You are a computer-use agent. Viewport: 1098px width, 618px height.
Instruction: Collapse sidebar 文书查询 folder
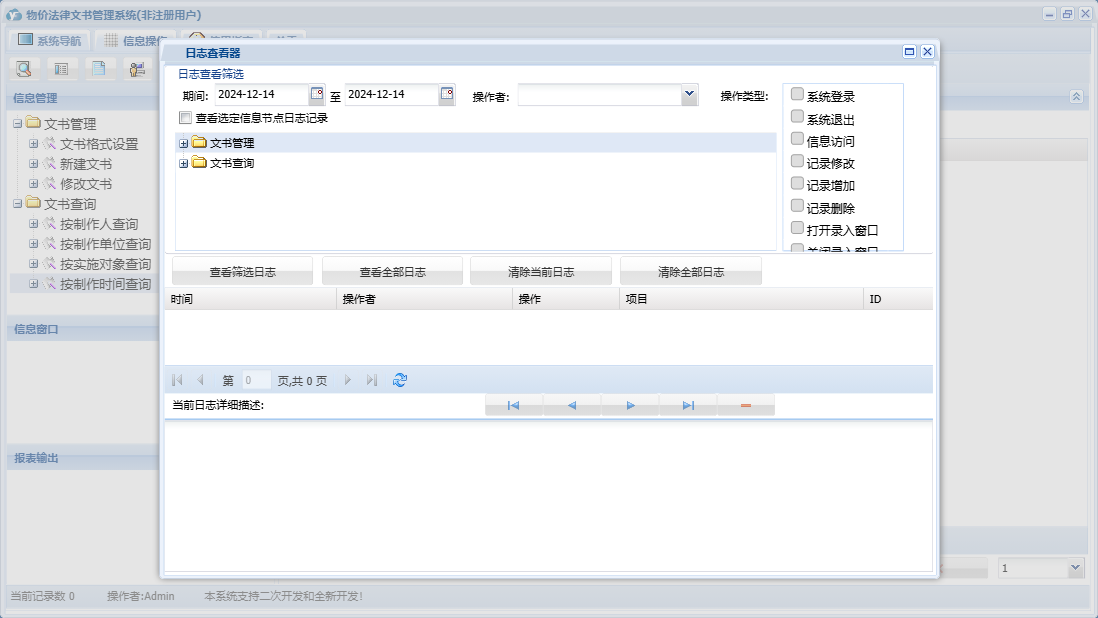(18, 204)
